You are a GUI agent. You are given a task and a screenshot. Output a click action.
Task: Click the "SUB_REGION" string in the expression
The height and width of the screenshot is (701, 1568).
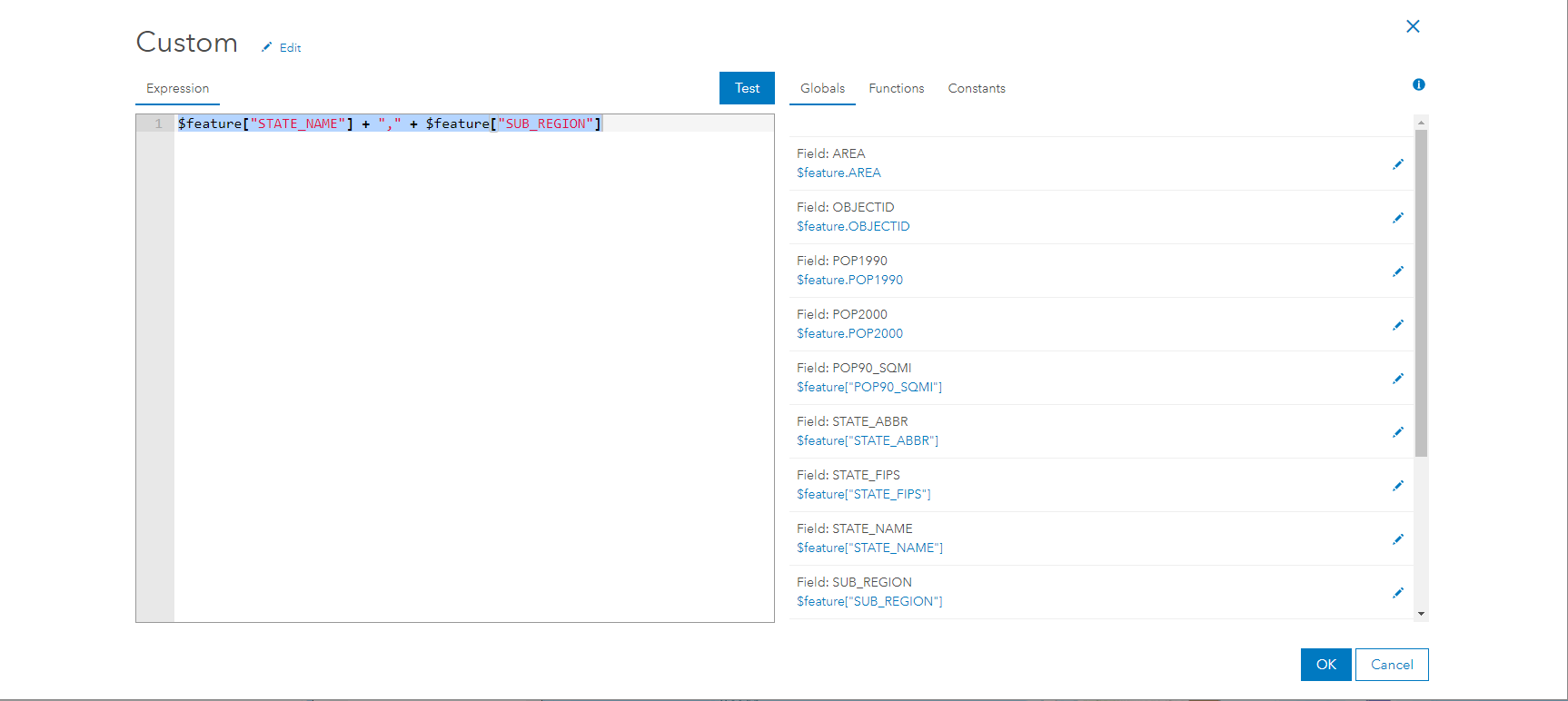coord(546,123)
